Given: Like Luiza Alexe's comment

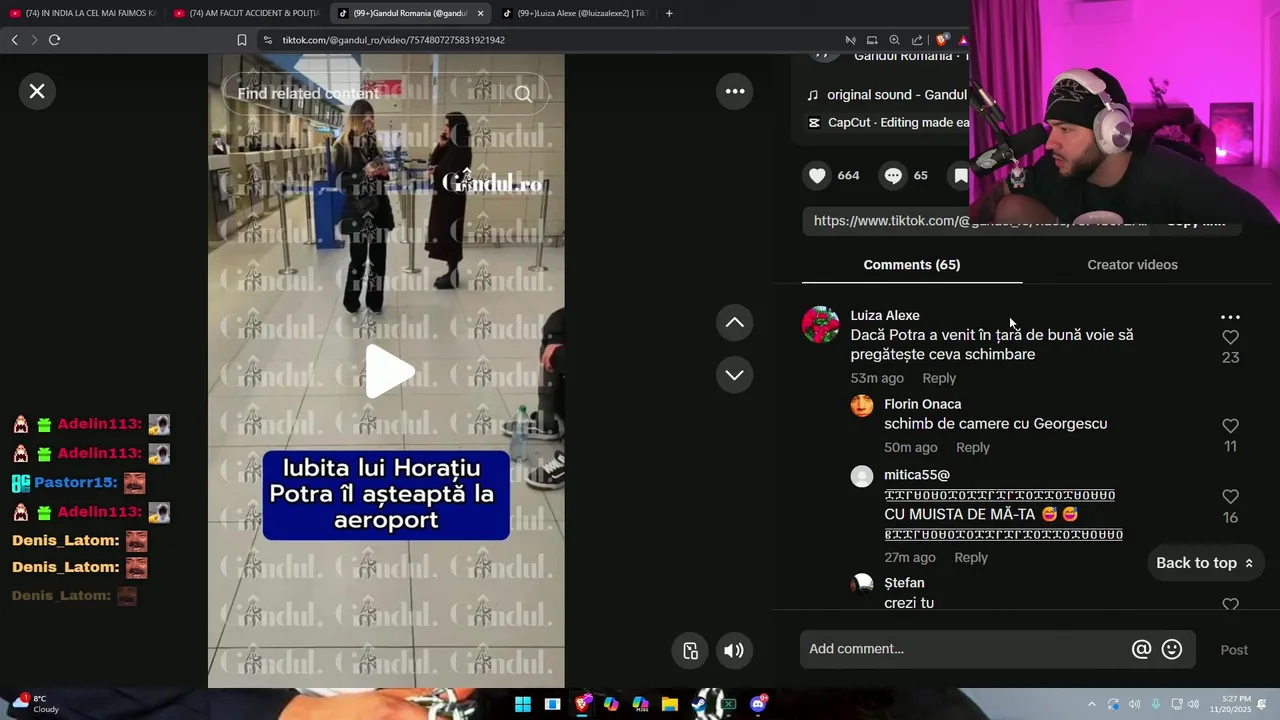Looking at the screenshot, I should click(x=1231, y=338).
